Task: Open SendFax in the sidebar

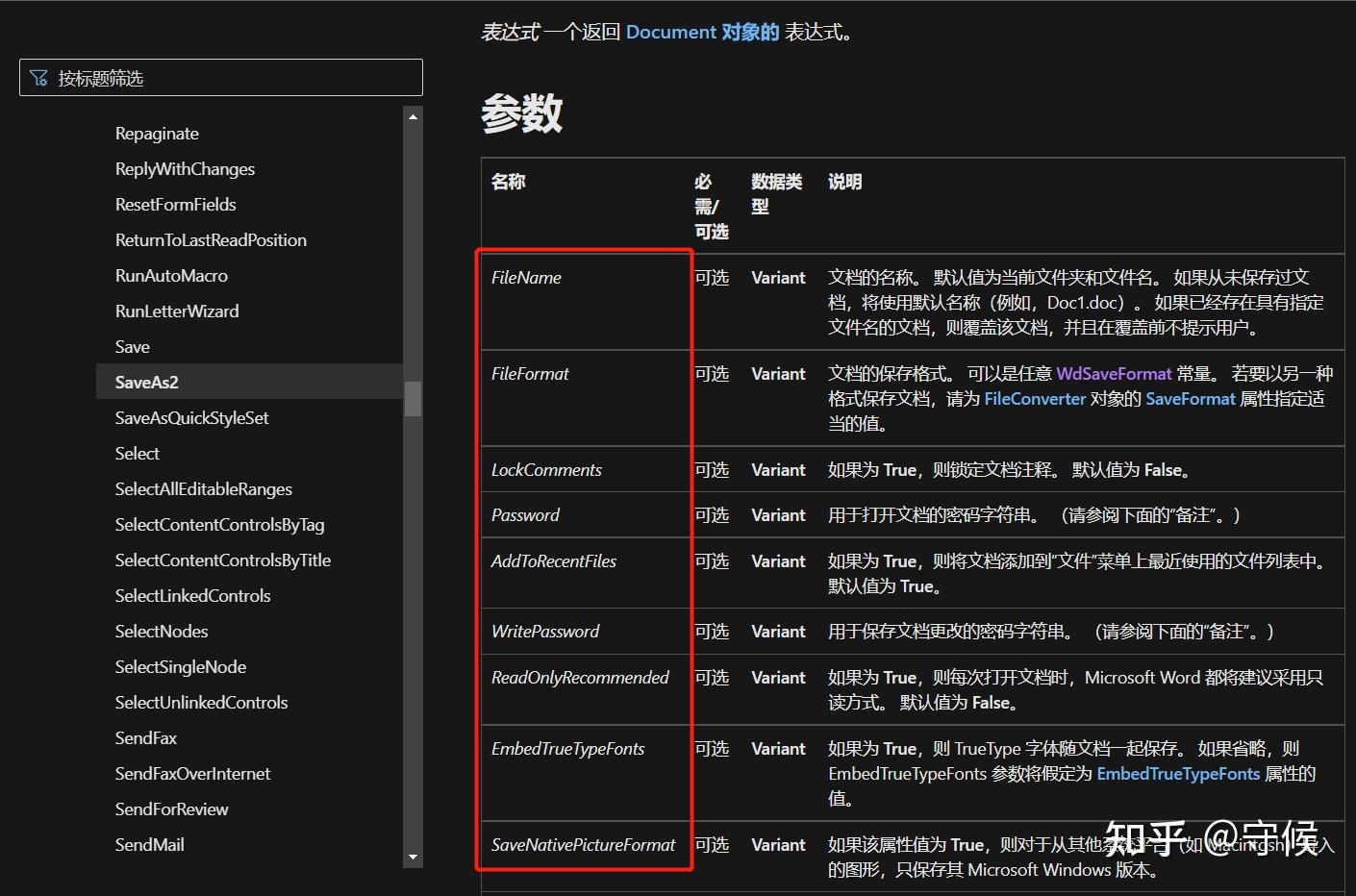Action: [146, 738]
